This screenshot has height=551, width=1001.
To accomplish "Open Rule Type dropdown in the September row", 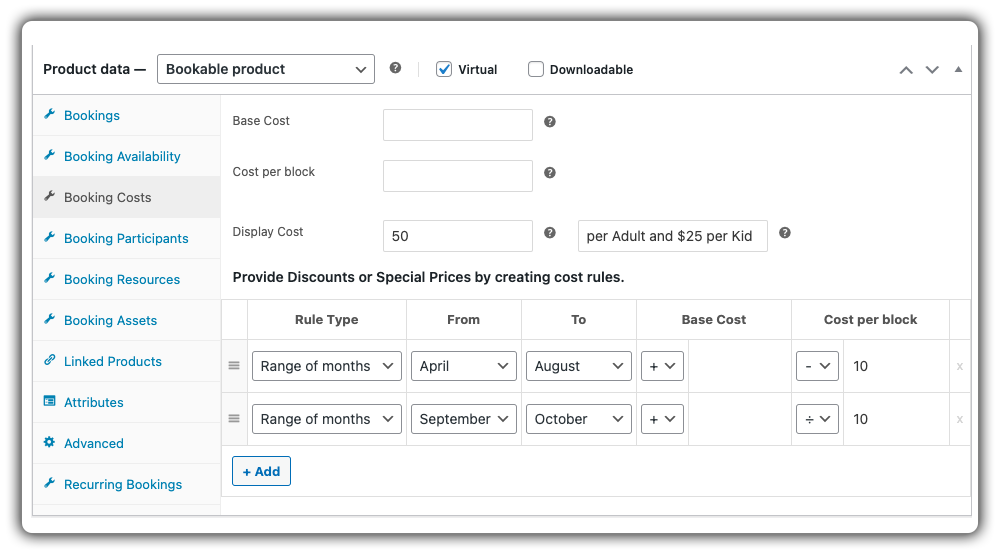I will pos(326,419).
